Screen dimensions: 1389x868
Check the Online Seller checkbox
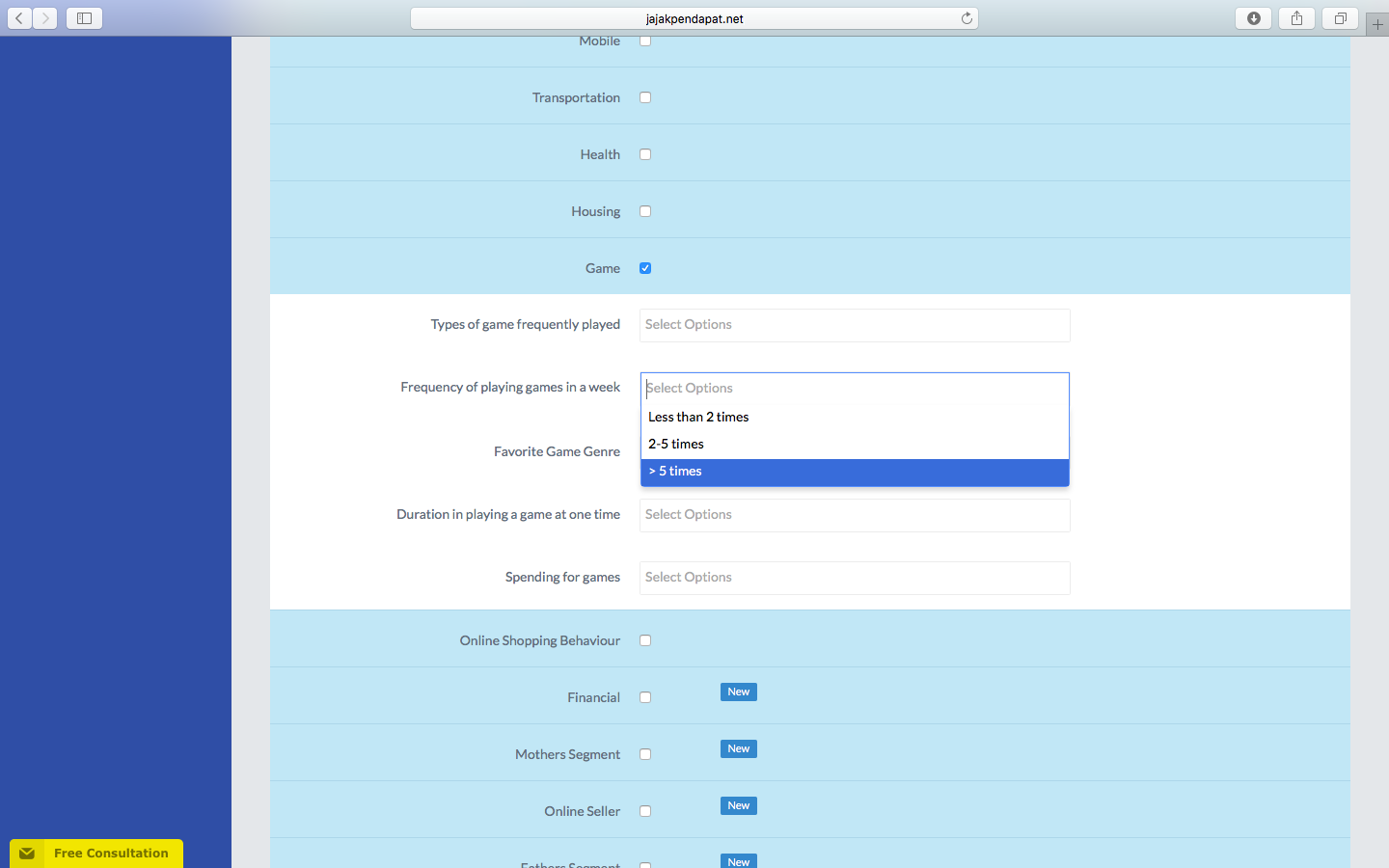tap(645, 811)
